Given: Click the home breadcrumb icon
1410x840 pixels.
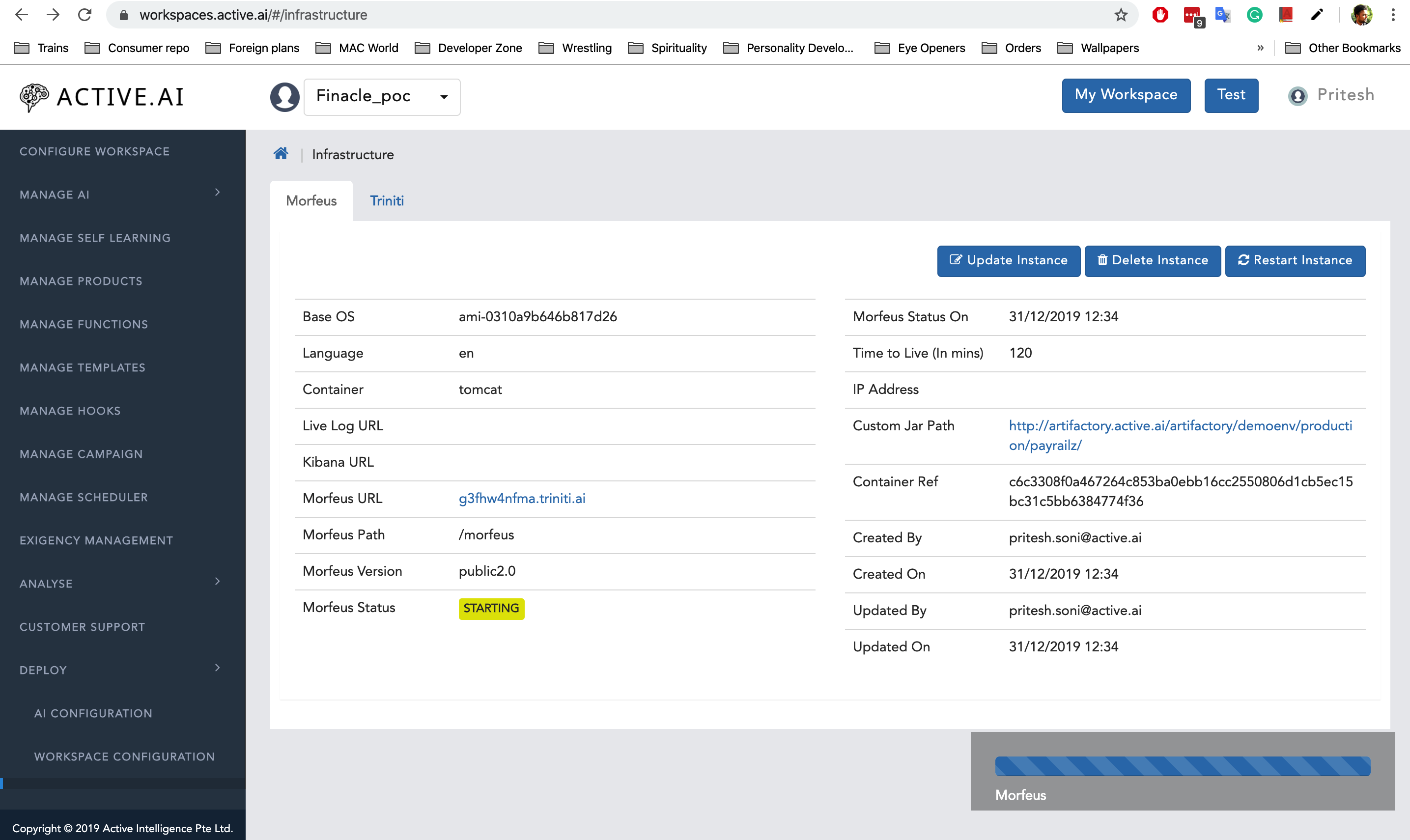Looking at the screenshot, I should tap(281, 153).
